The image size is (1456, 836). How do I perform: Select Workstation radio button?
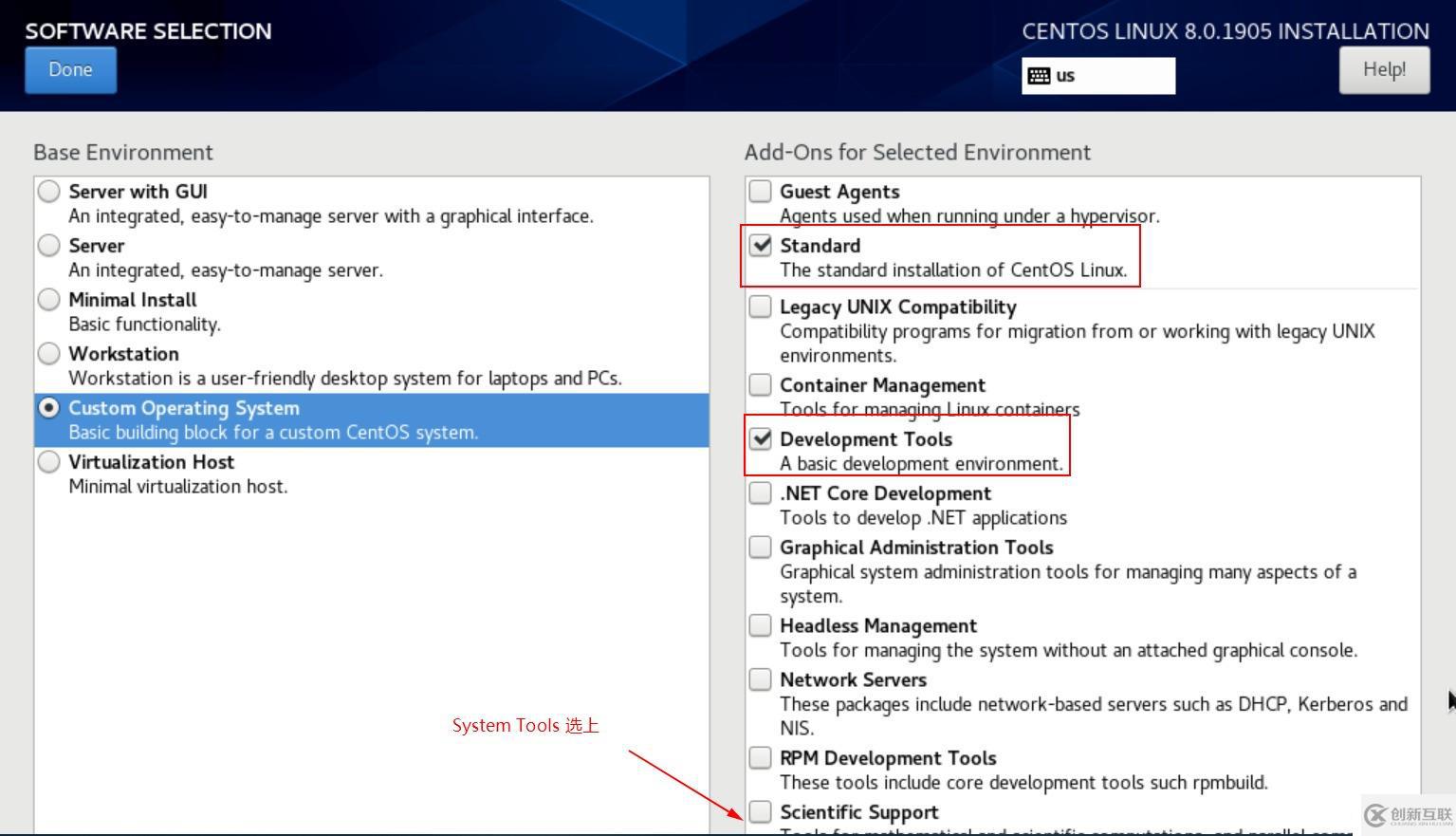[x=48, y=354]
